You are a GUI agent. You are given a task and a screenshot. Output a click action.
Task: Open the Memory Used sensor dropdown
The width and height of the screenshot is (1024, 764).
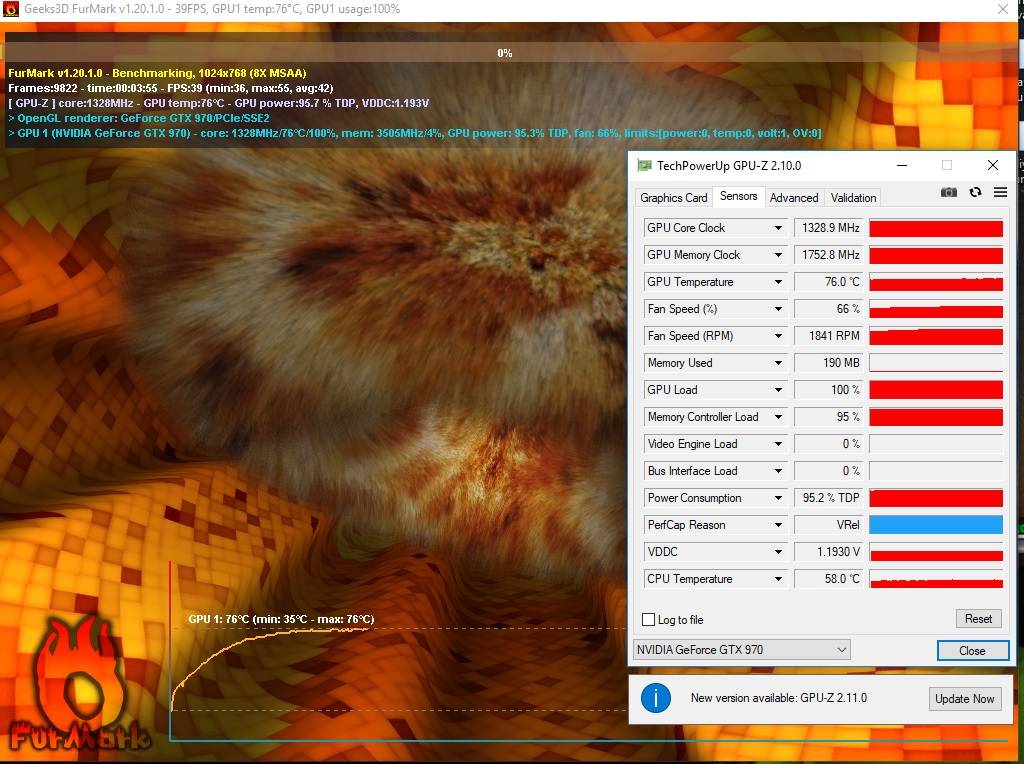pos(778,363)
